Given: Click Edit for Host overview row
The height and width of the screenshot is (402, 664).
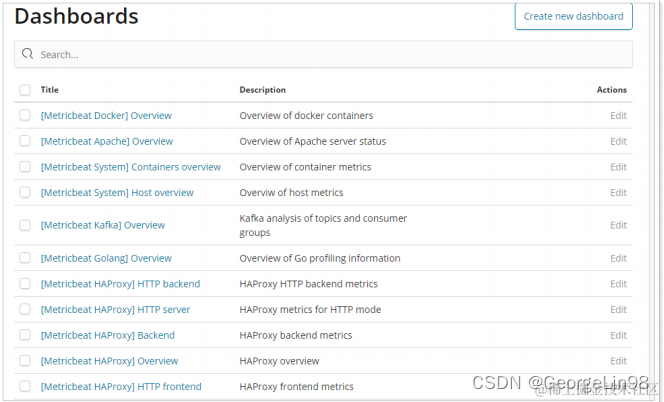Looking at the screenshot, I should pyautogui.click(x=618, y=193).
